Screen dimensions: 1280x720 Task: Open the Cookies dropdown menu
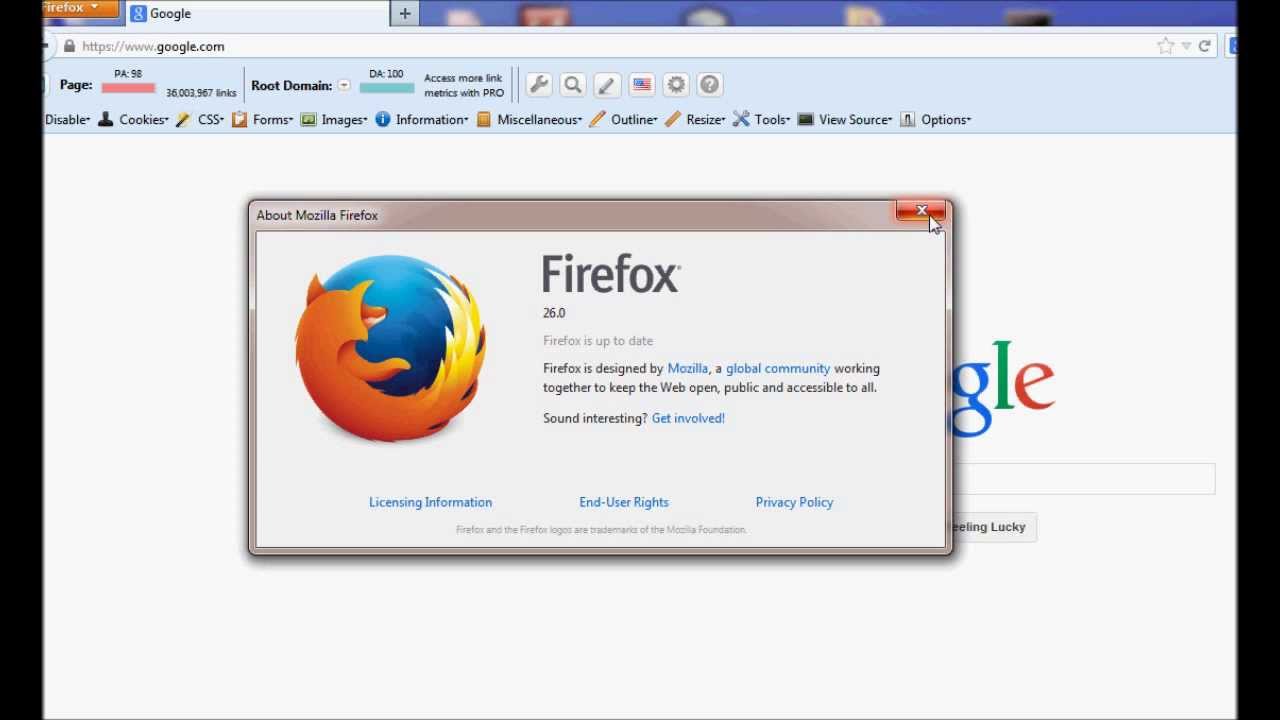144,119
